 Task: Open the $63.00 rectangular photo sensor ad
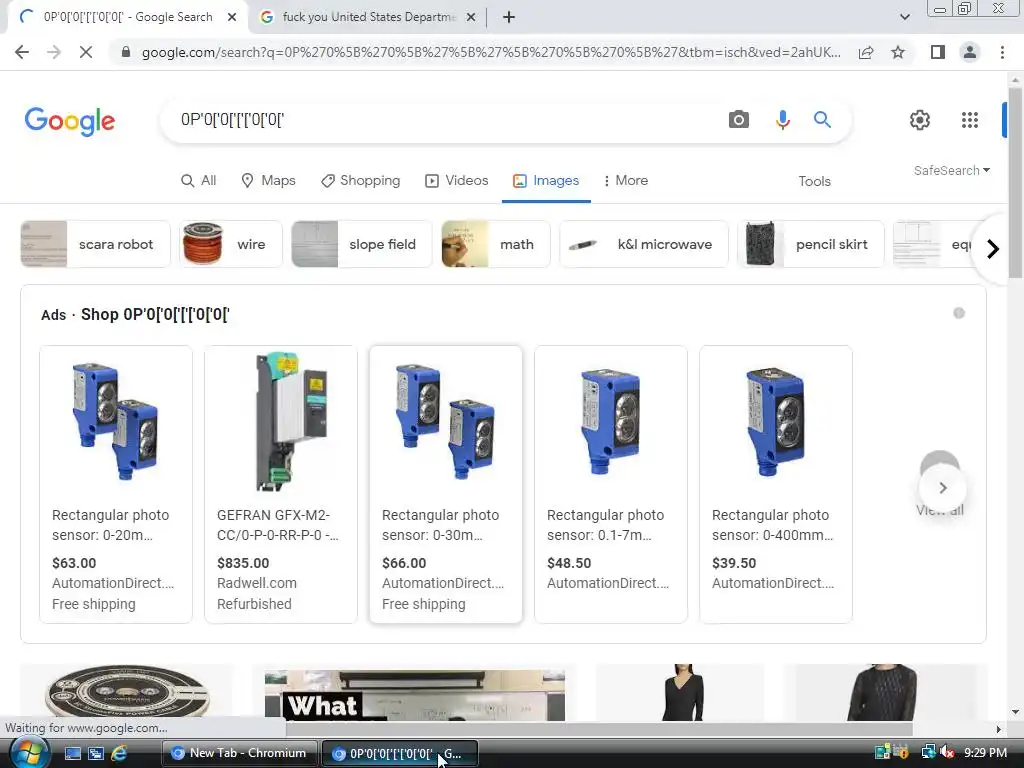(x=116, y=484)
